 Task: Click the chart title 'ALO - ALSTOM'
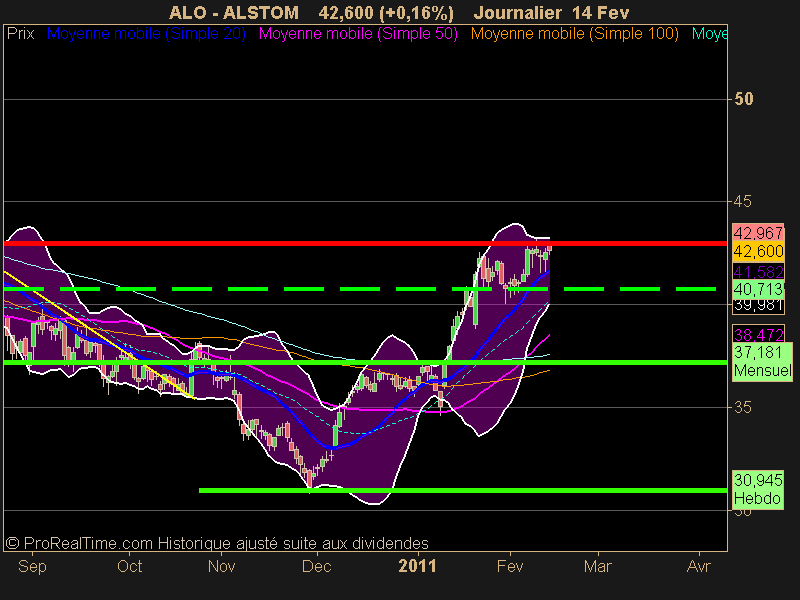click(x=234, y=12)
